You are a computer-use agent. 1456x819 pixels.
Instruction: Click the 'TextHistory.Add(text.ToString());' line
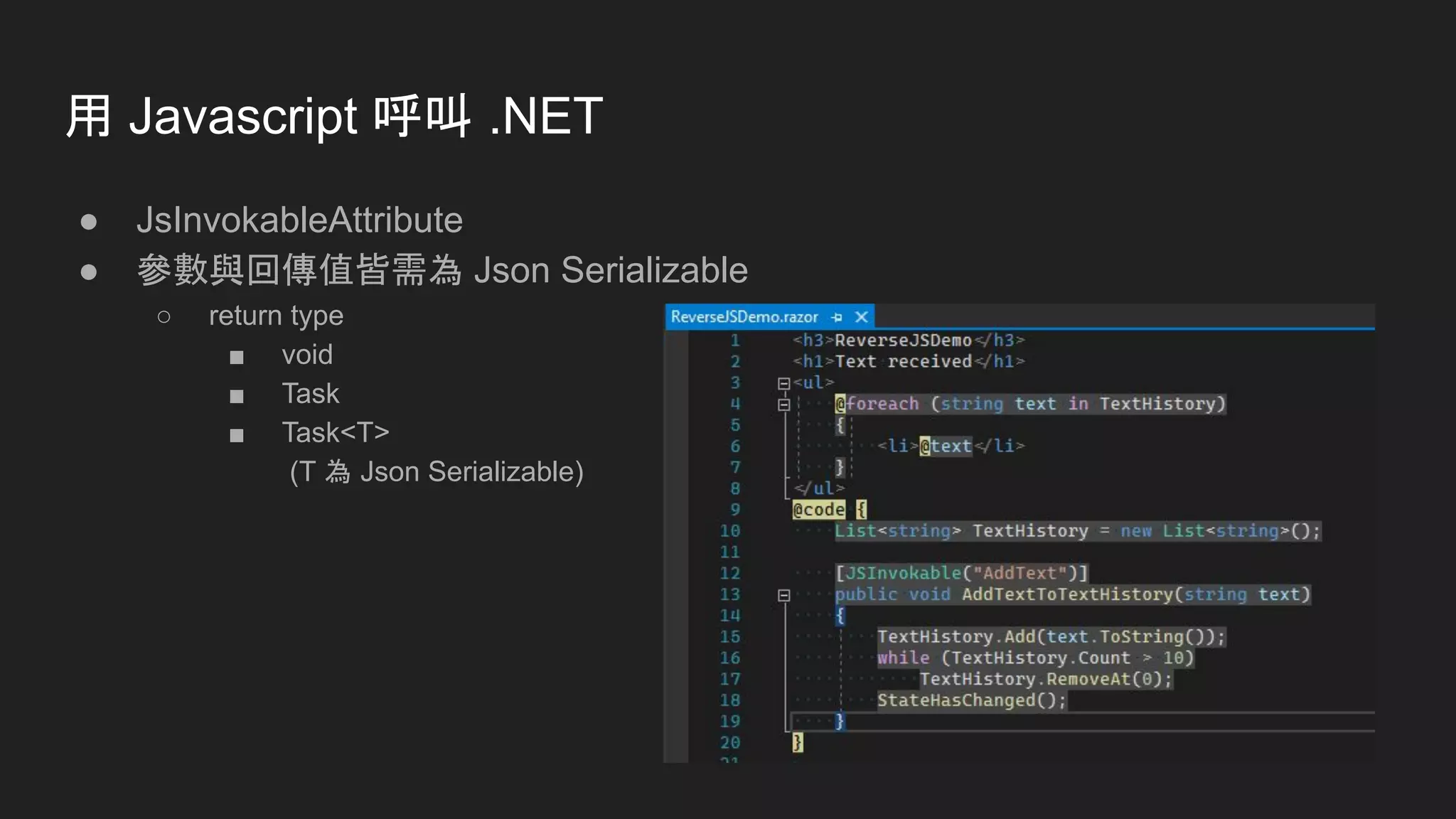tap(1051, 637)
